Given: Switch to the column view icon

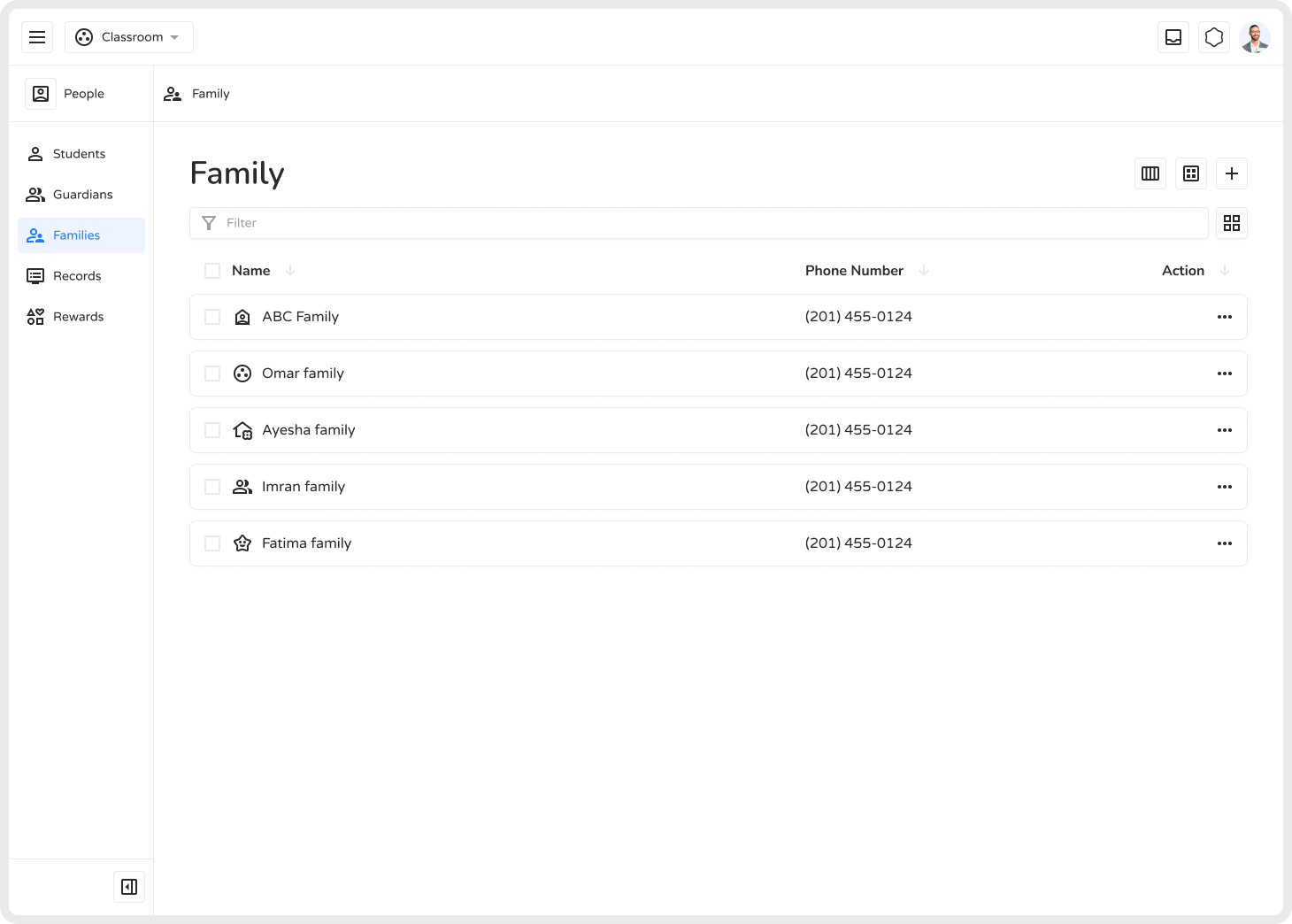Looking at the screenshot, I should click(1150, 173).
